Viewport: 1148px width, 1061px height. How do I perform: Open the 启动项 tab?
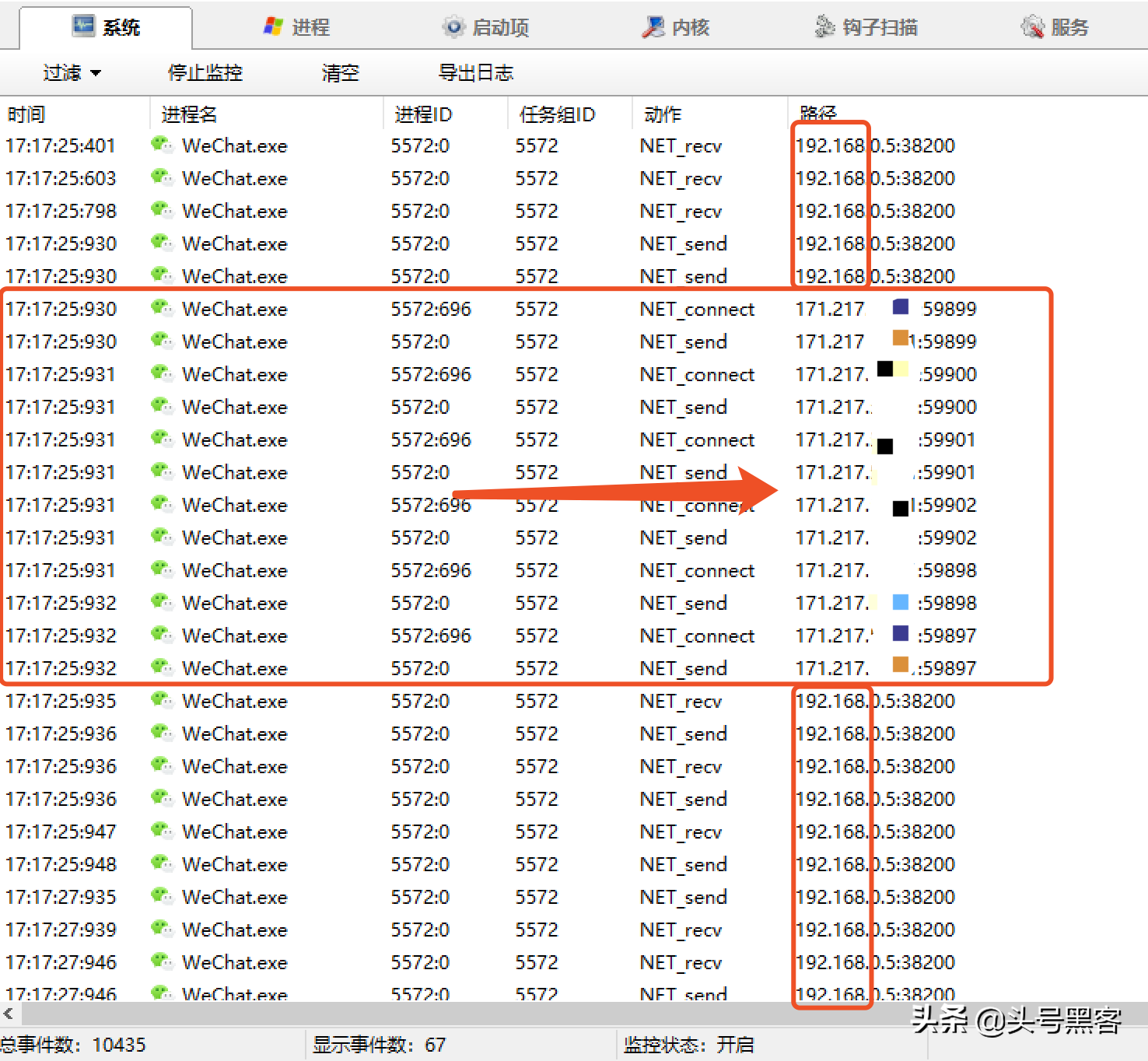[486, 28]
